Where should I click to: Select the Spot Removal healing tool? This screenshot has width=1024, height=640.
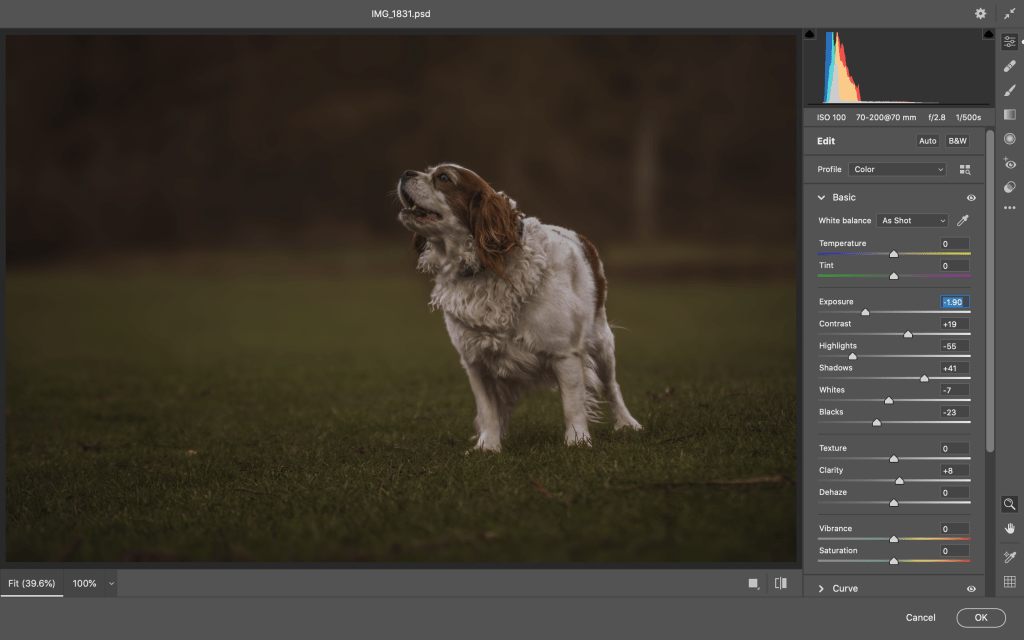click(1010, 66)
